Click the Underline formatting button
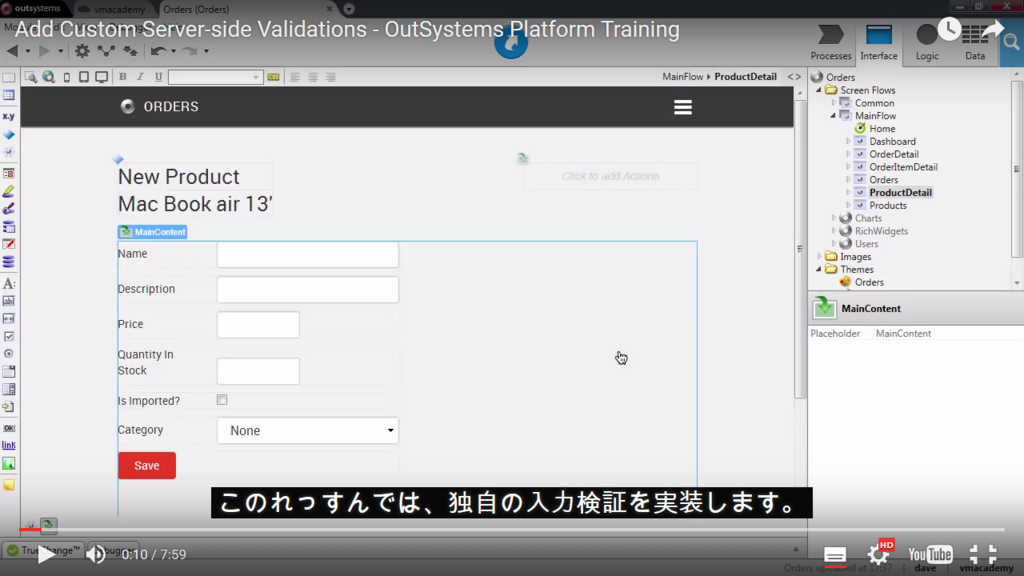Screen dimensions: 1024x576 (x=158, y=77)
